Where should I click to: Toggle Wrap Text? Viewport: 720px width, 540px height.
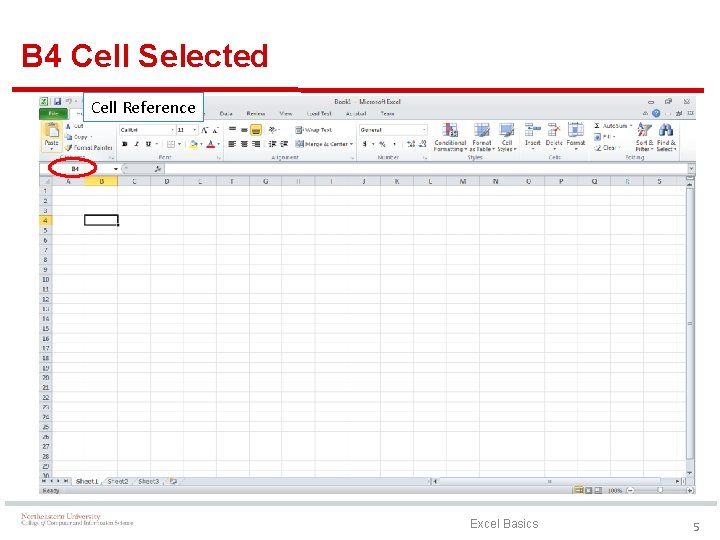[x=314, y=130]
